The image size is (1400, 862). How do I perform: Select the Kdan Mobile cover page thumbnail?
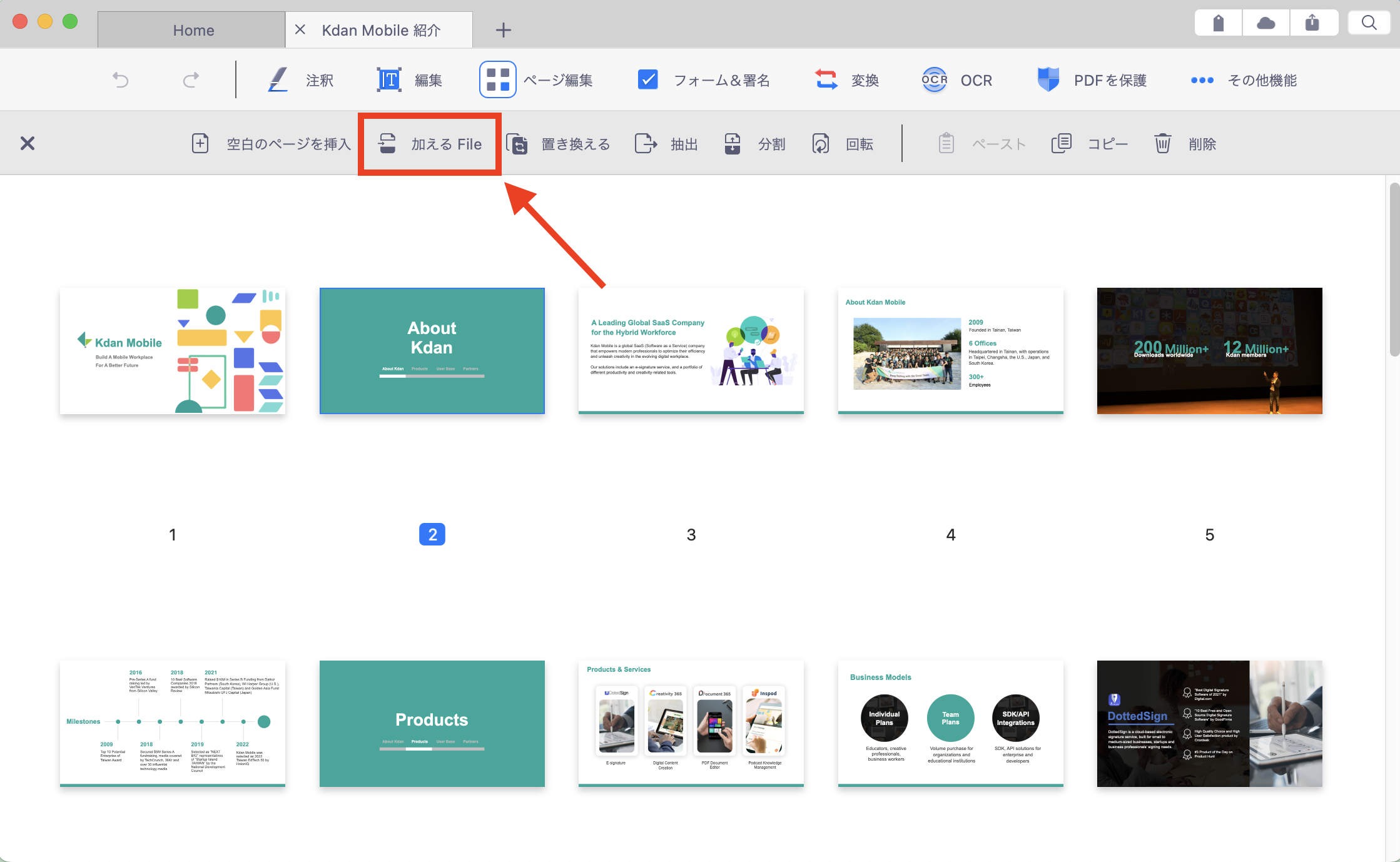click(x=173, y=351)
